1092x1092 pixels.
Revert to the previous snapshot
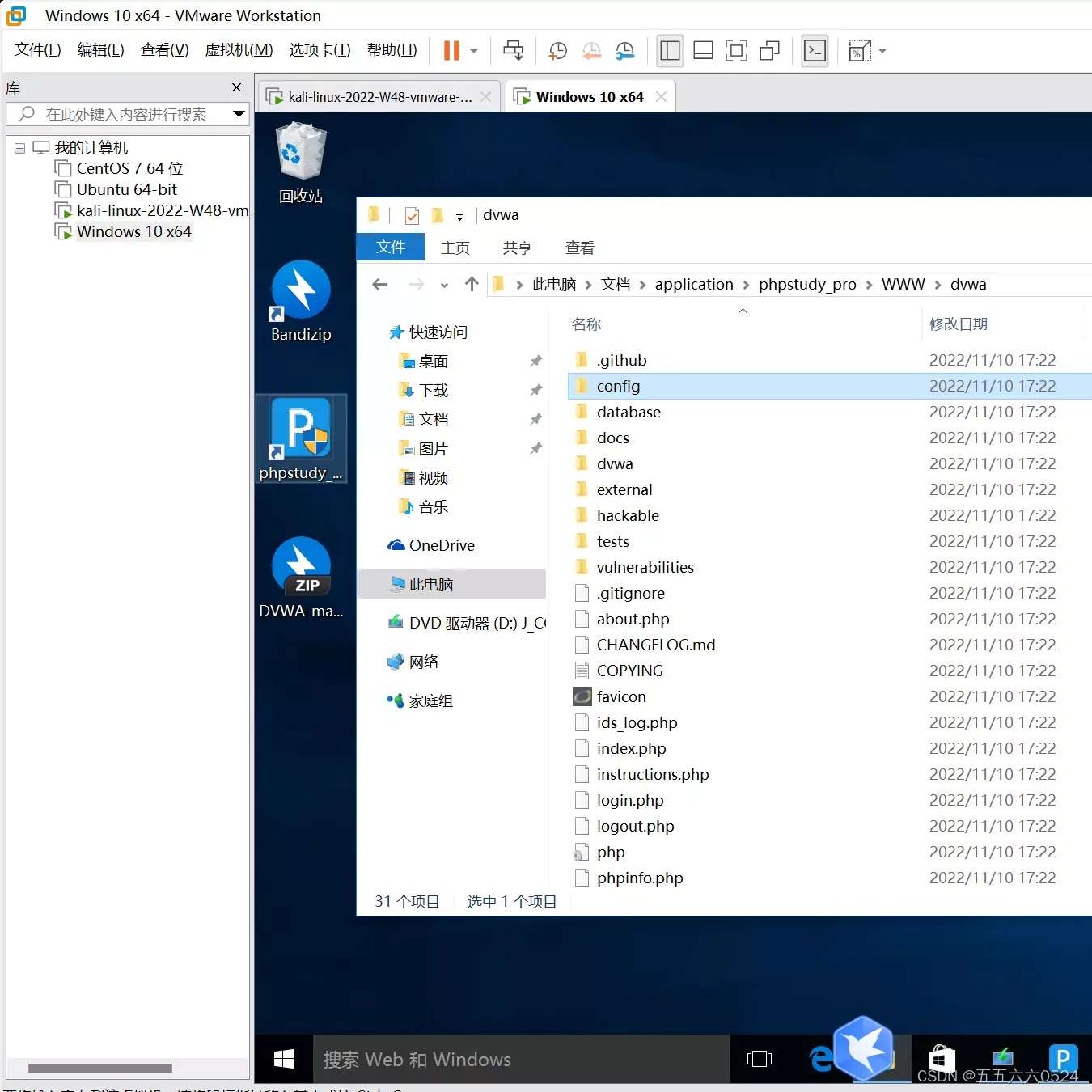point(591,51)
